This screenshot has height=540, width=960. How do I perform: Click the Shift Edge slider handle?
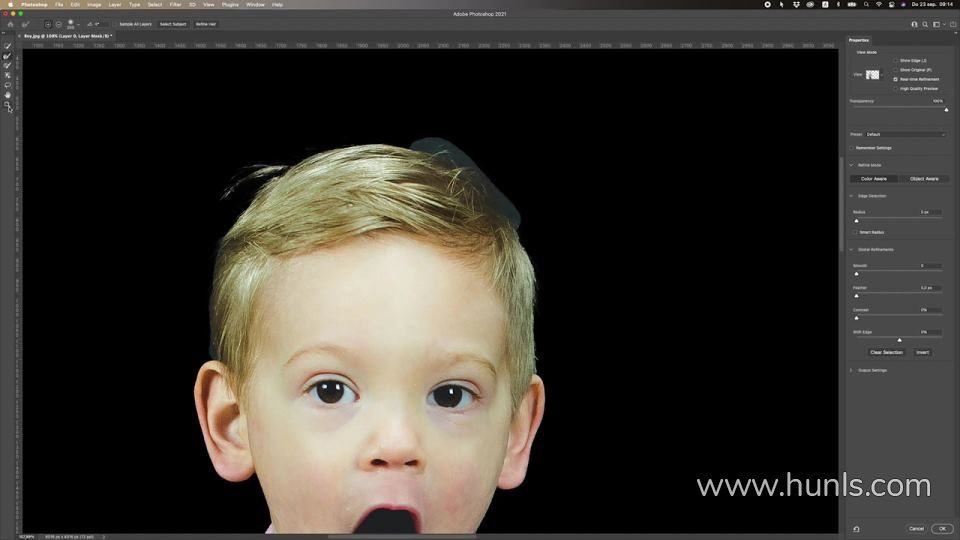(x=899, y=340)
